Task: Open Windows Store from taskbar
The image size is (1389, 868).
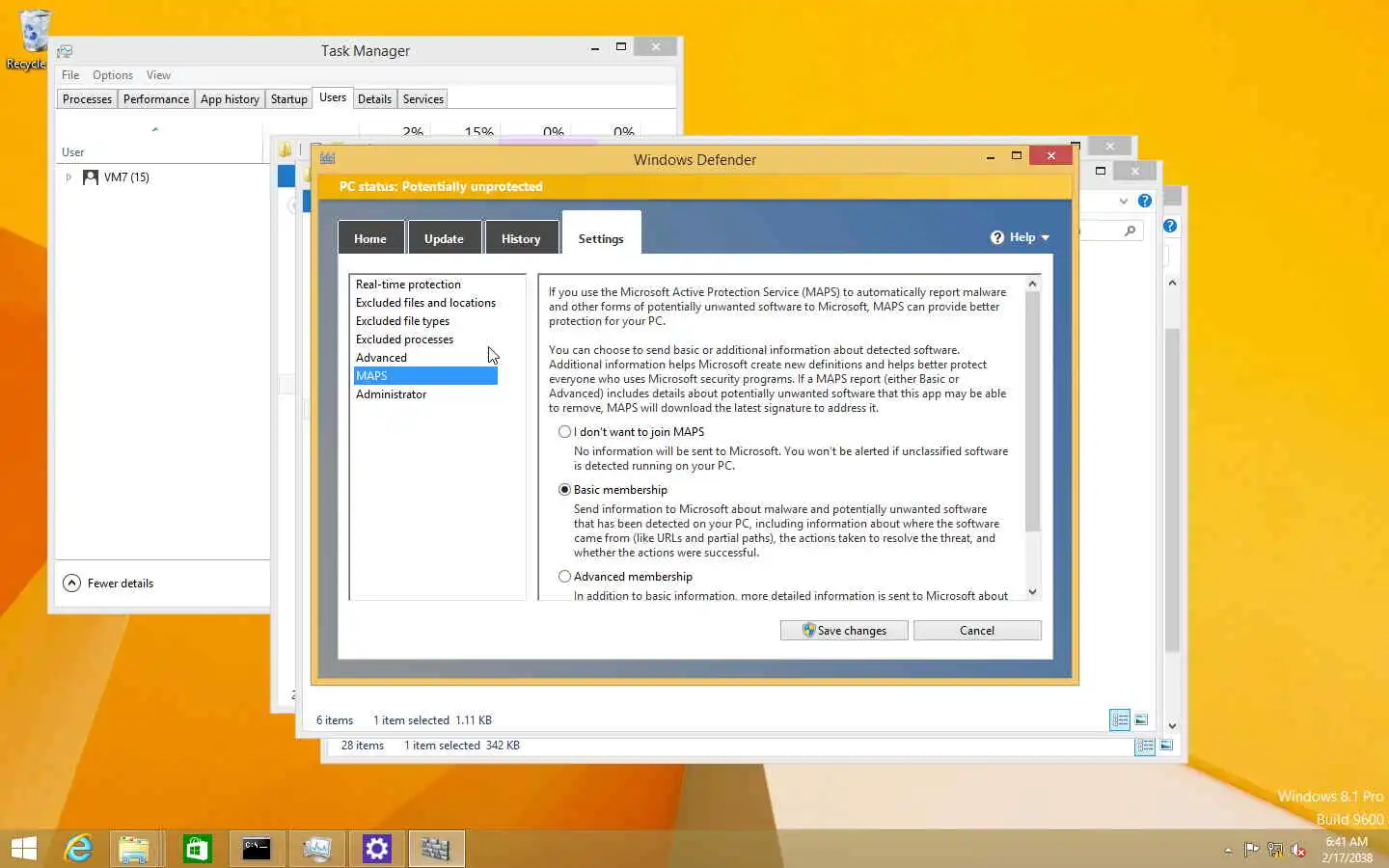Action: click(197, 849)
